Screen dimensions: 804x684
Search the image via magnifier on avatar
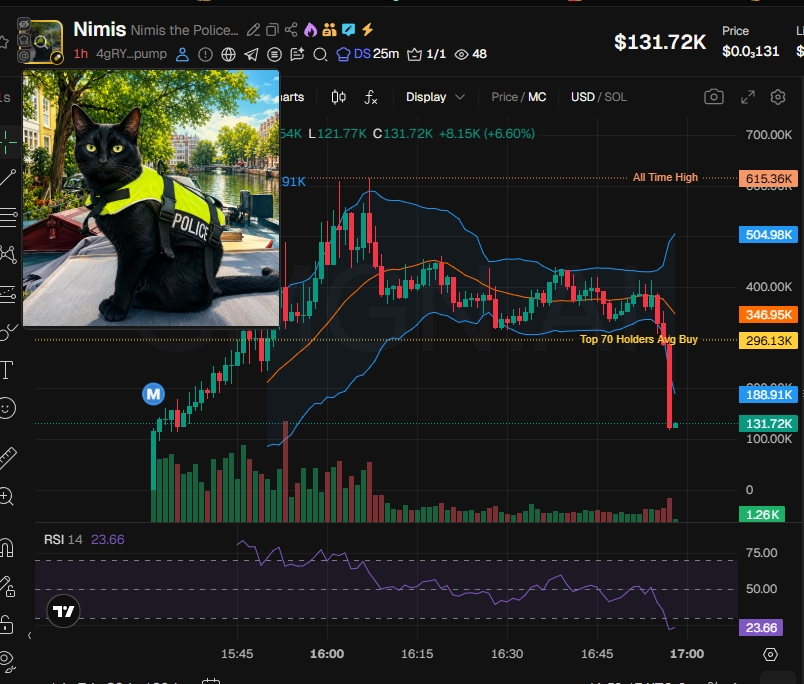pos(41,42)
